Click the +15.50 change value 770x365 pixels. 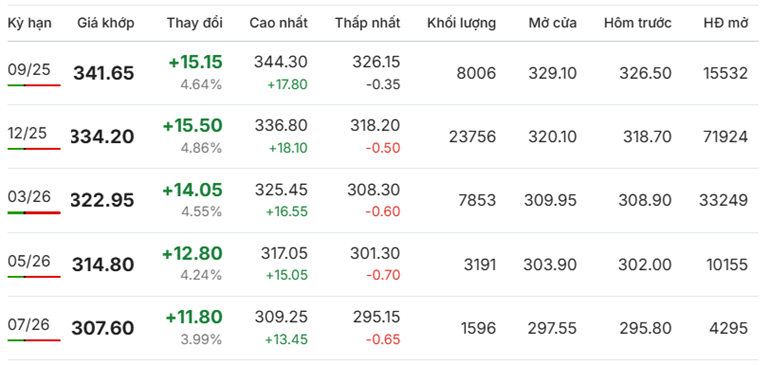192,126
